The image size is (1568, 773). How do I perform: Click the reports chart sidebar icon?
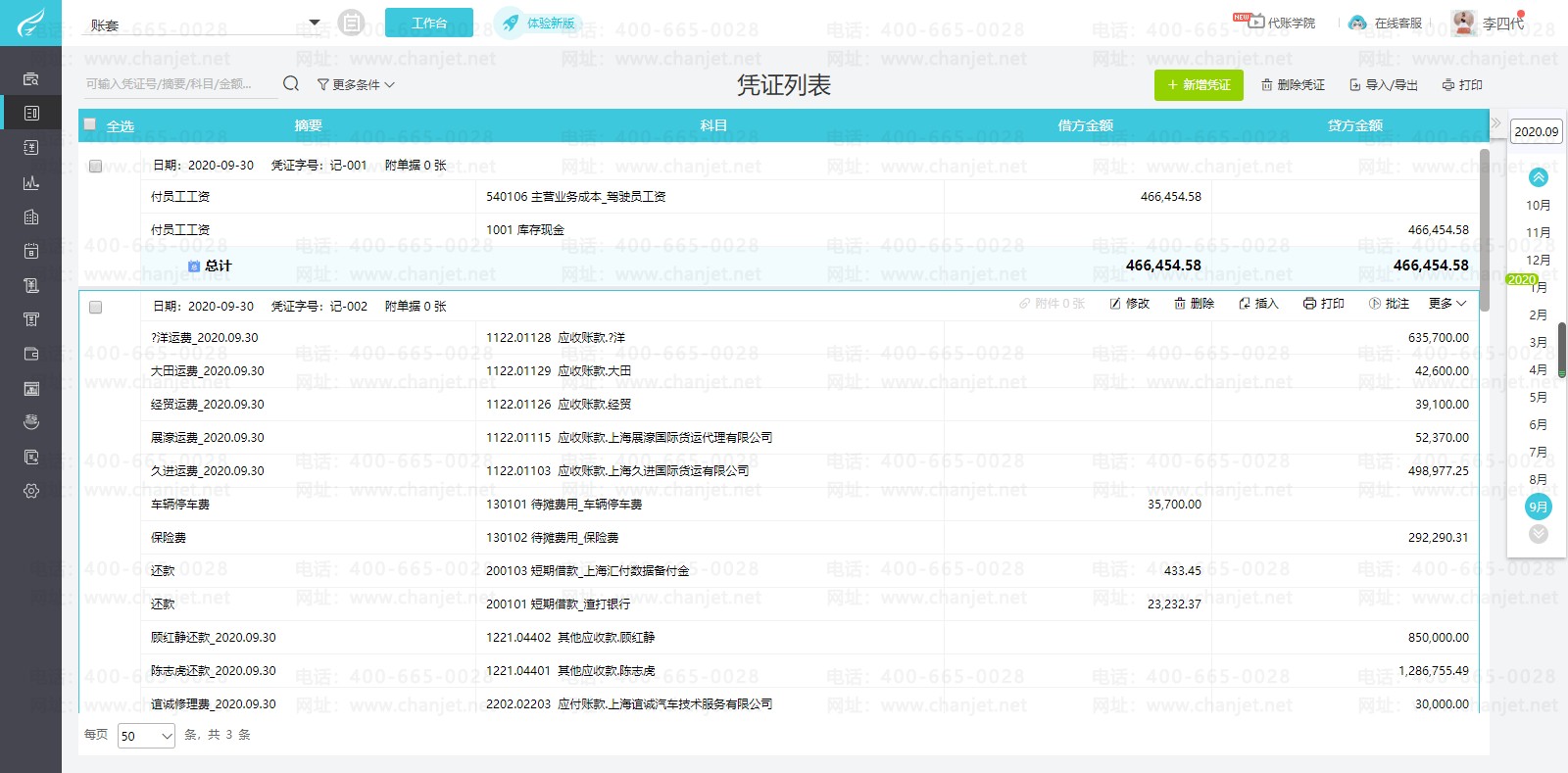click(31, 182)
